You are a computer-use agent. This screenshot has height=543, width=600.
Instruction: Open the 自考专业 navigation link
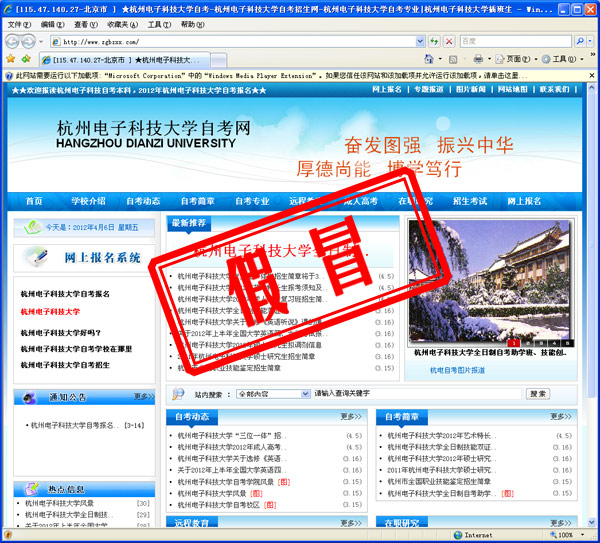(252, 201)
